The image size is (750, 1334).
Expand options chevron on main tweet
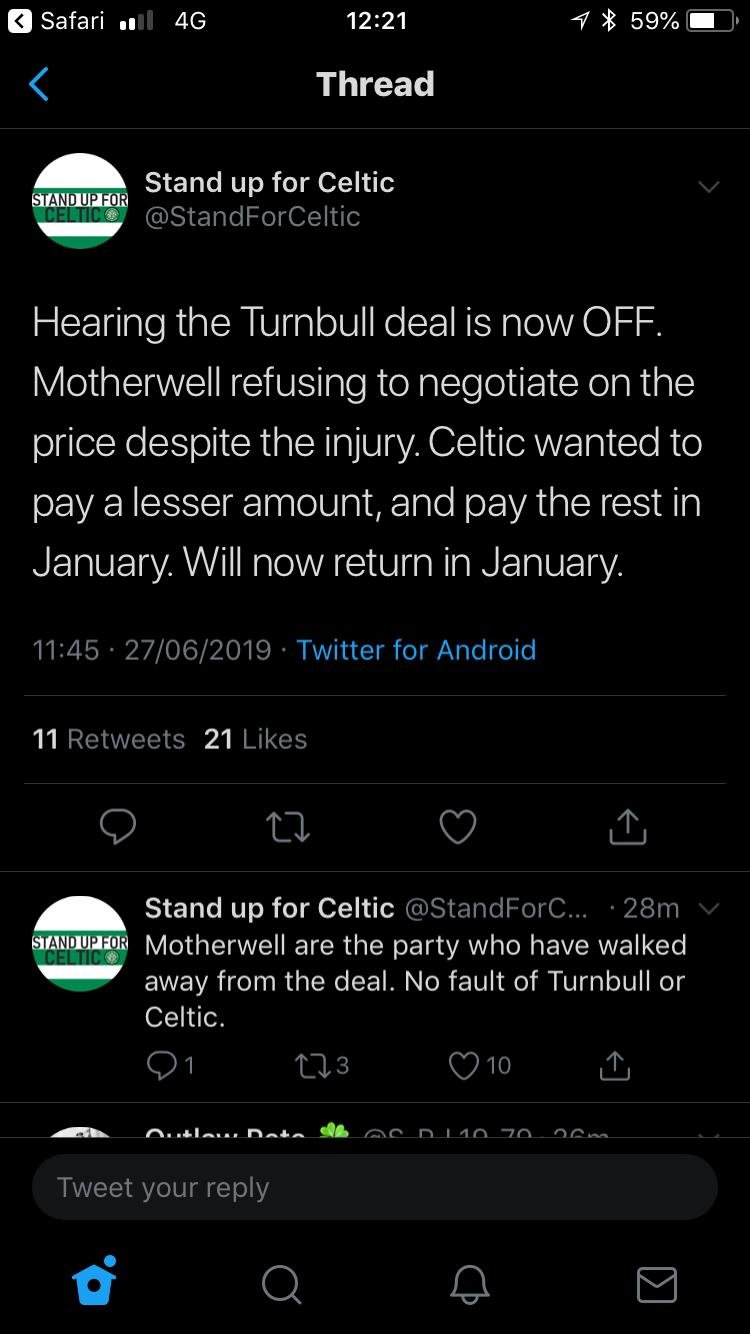coord(708,187)
